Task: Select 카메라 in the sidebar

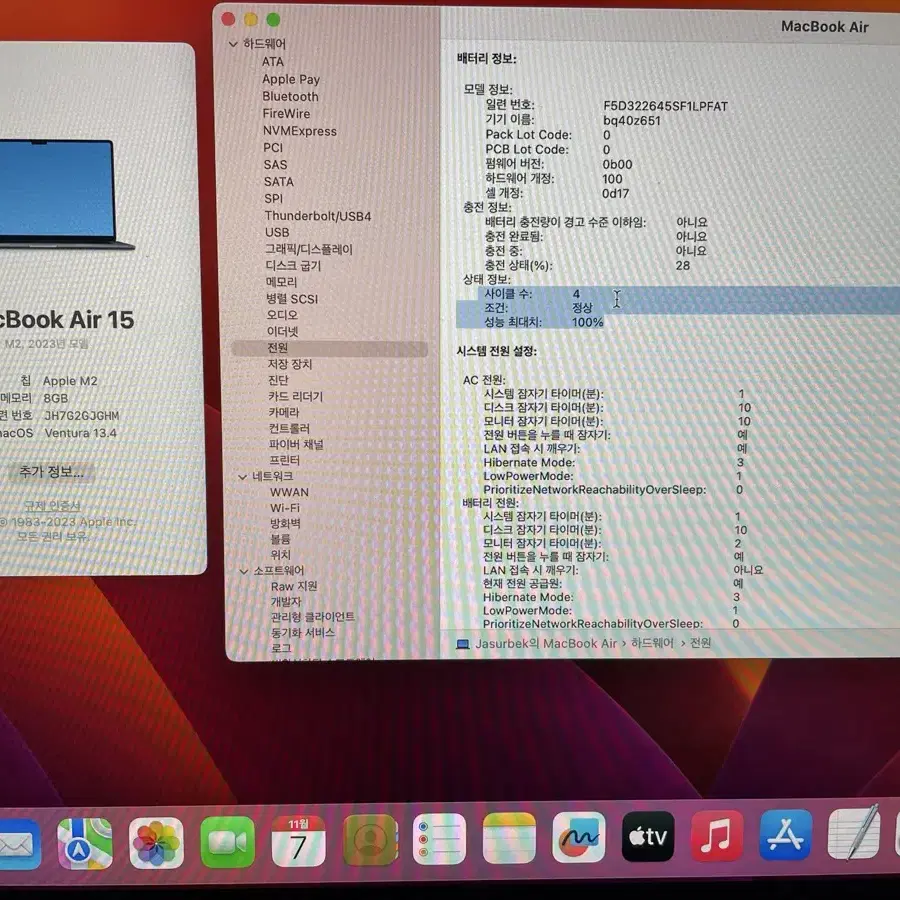Action: click(x=284, y=412)
